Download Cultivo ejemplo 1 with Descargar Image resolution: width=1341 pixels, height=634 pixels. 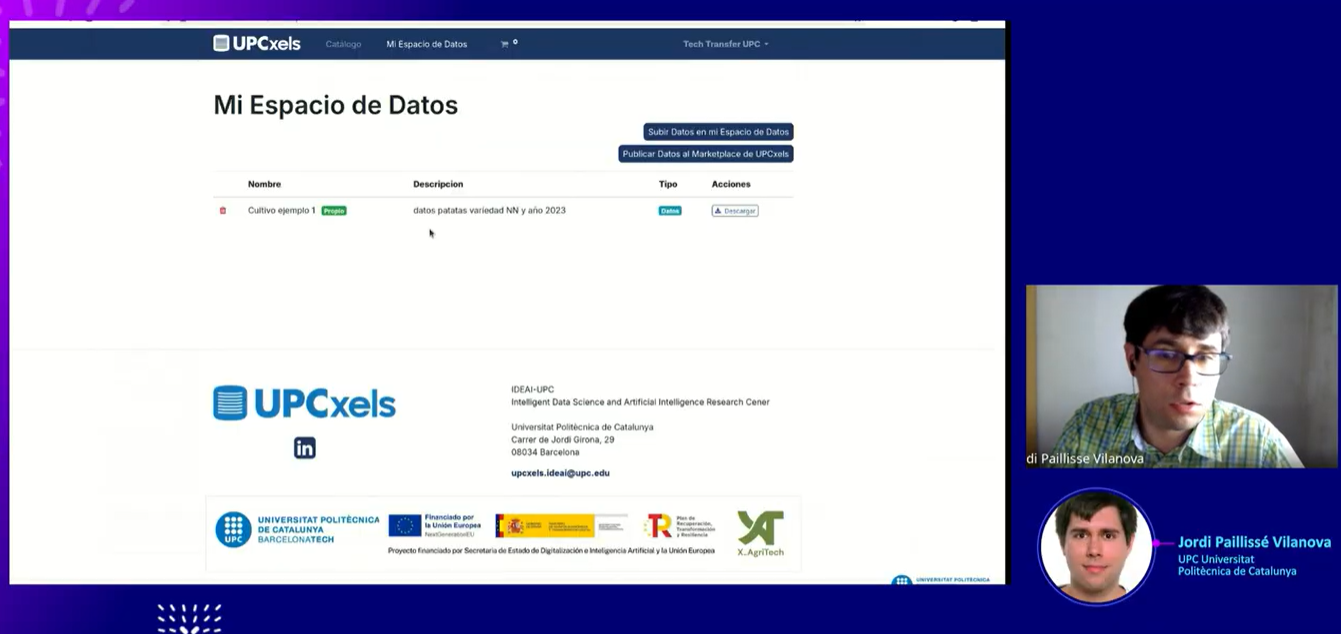point(735,211)
